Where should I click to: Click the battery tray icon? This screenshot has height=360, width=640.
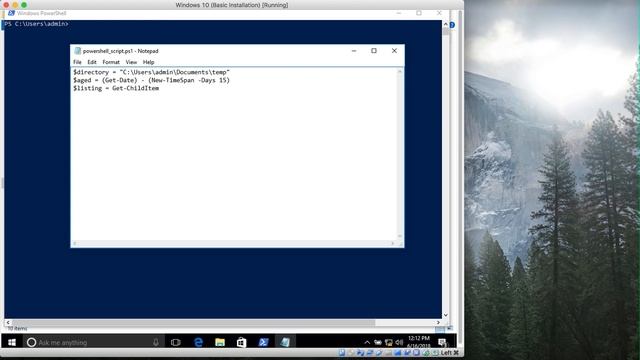(378, 342)
